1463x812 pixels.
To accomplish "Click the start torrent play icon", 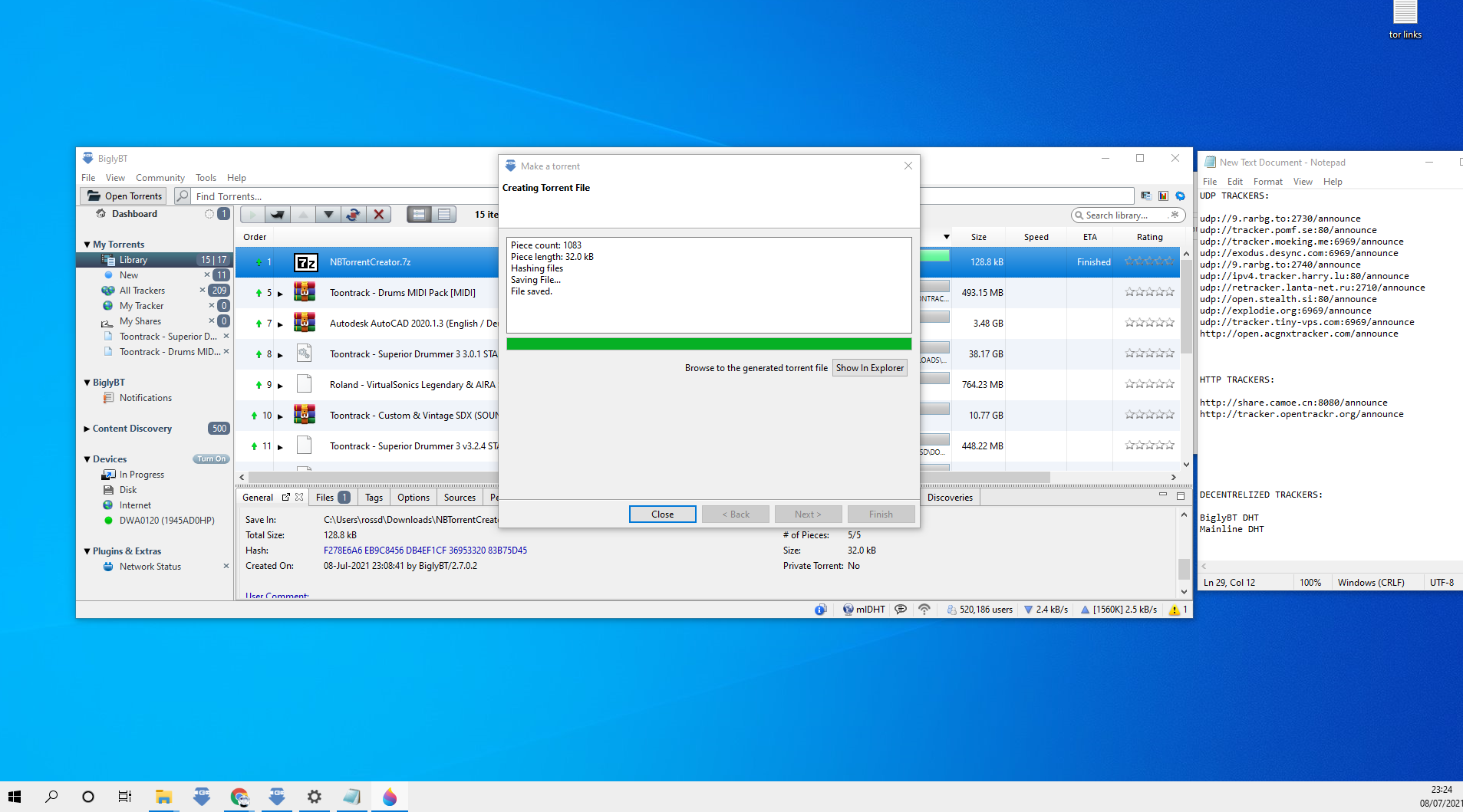I will pos(252,215).
